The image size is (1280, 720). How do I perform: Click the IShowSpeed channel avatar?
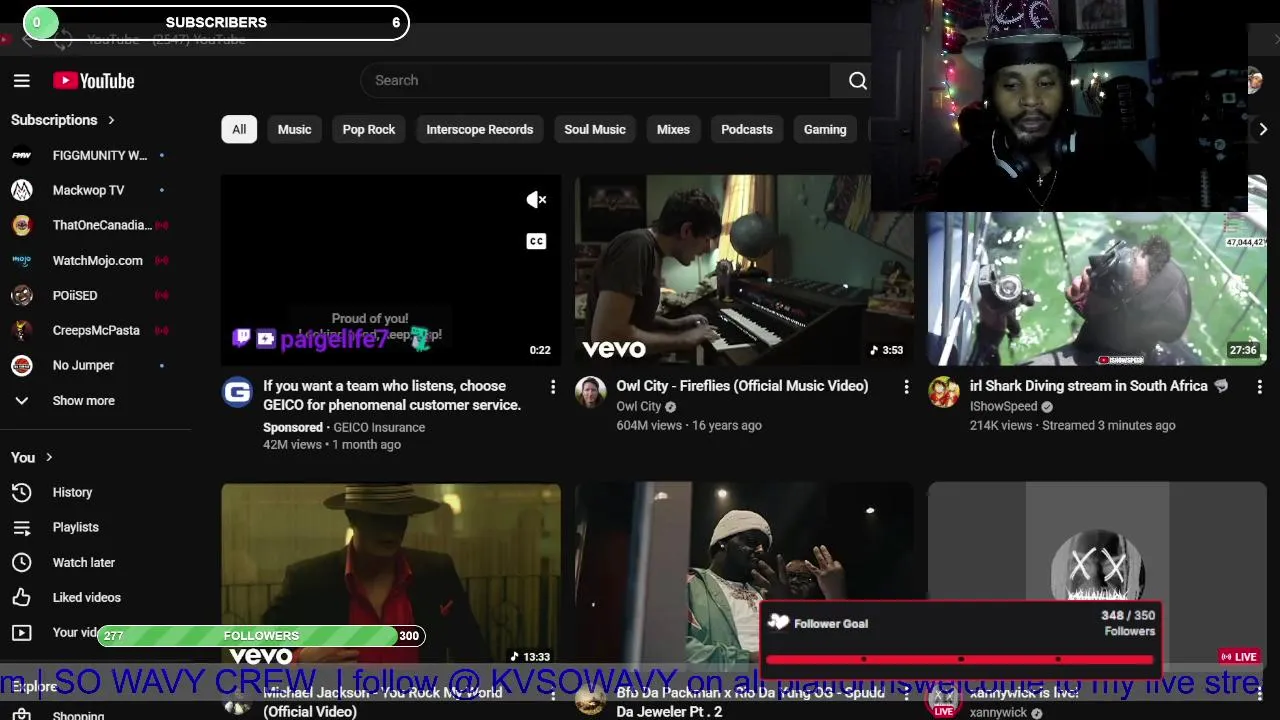pos(943,392)
